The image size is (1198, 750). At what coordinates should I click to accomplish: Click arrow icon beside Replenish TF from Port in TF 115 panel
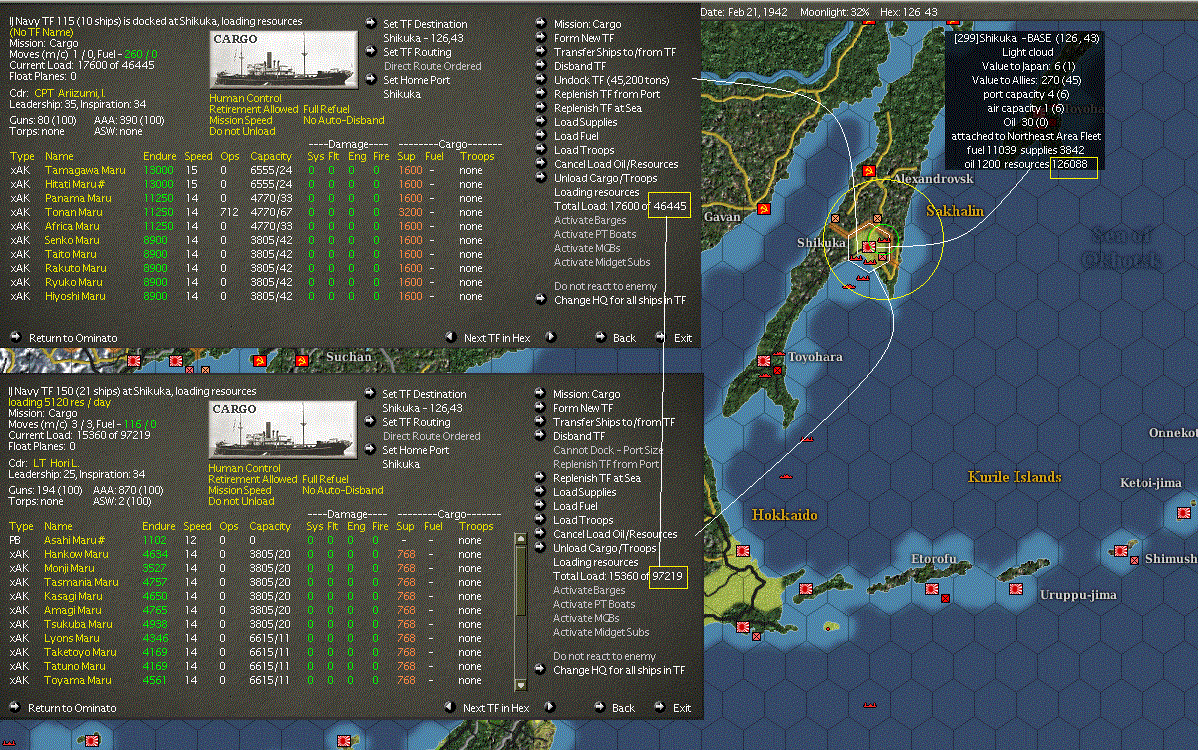pyautogui.click(x=541, y=94)
